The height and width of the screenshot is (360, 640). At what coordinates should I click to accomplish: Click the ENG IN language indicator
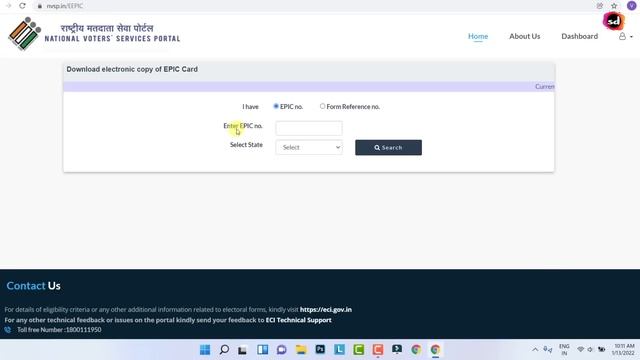564,349
